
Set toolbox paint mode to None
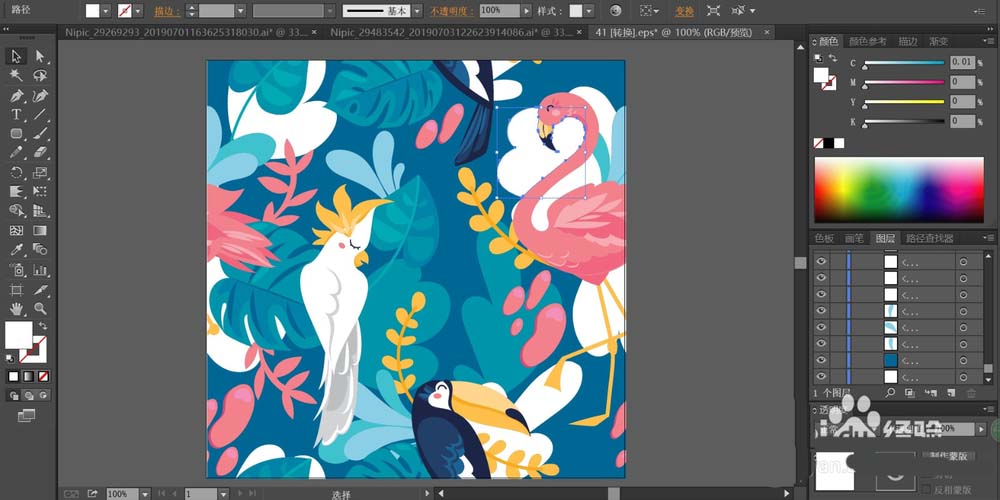point(43,377)
